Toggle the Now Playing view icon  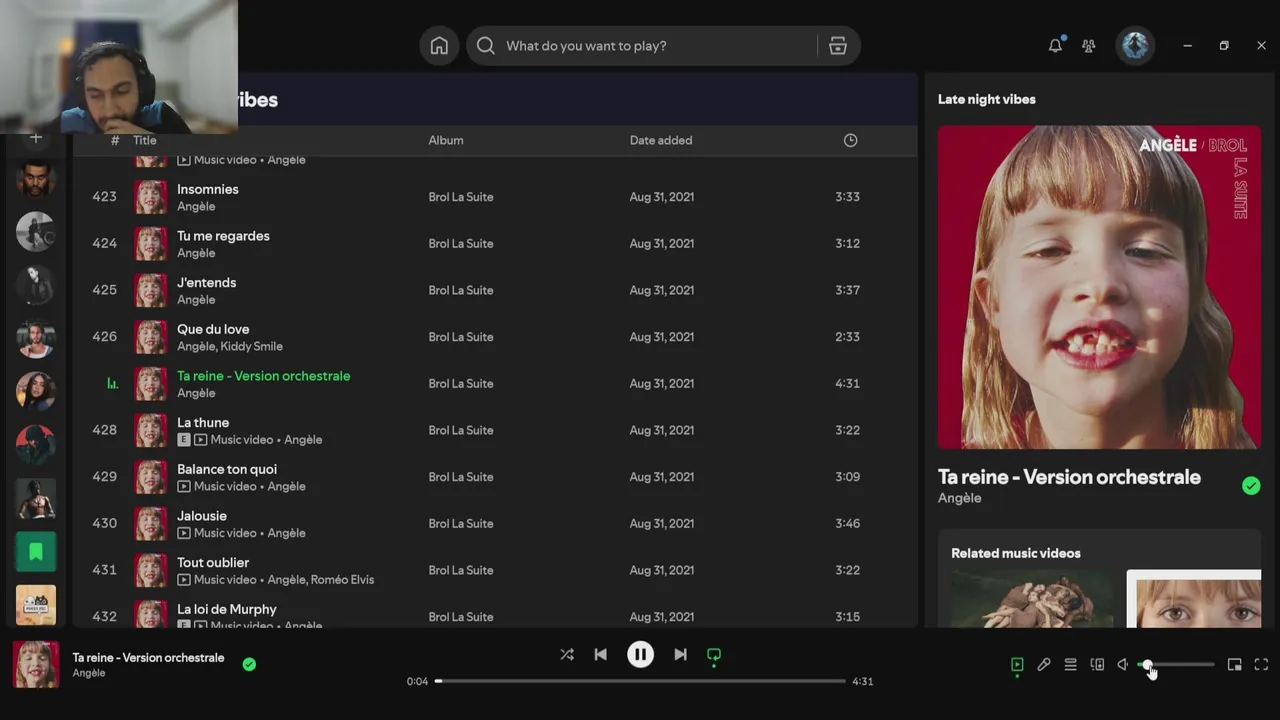1017,665
